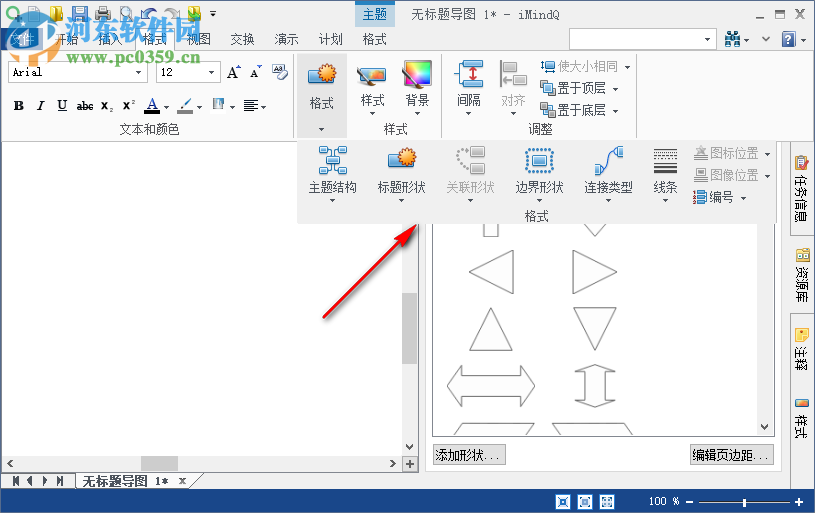Decrease font size with small A icon
This screenshot has width=815, height=513.
click(256, 72)
